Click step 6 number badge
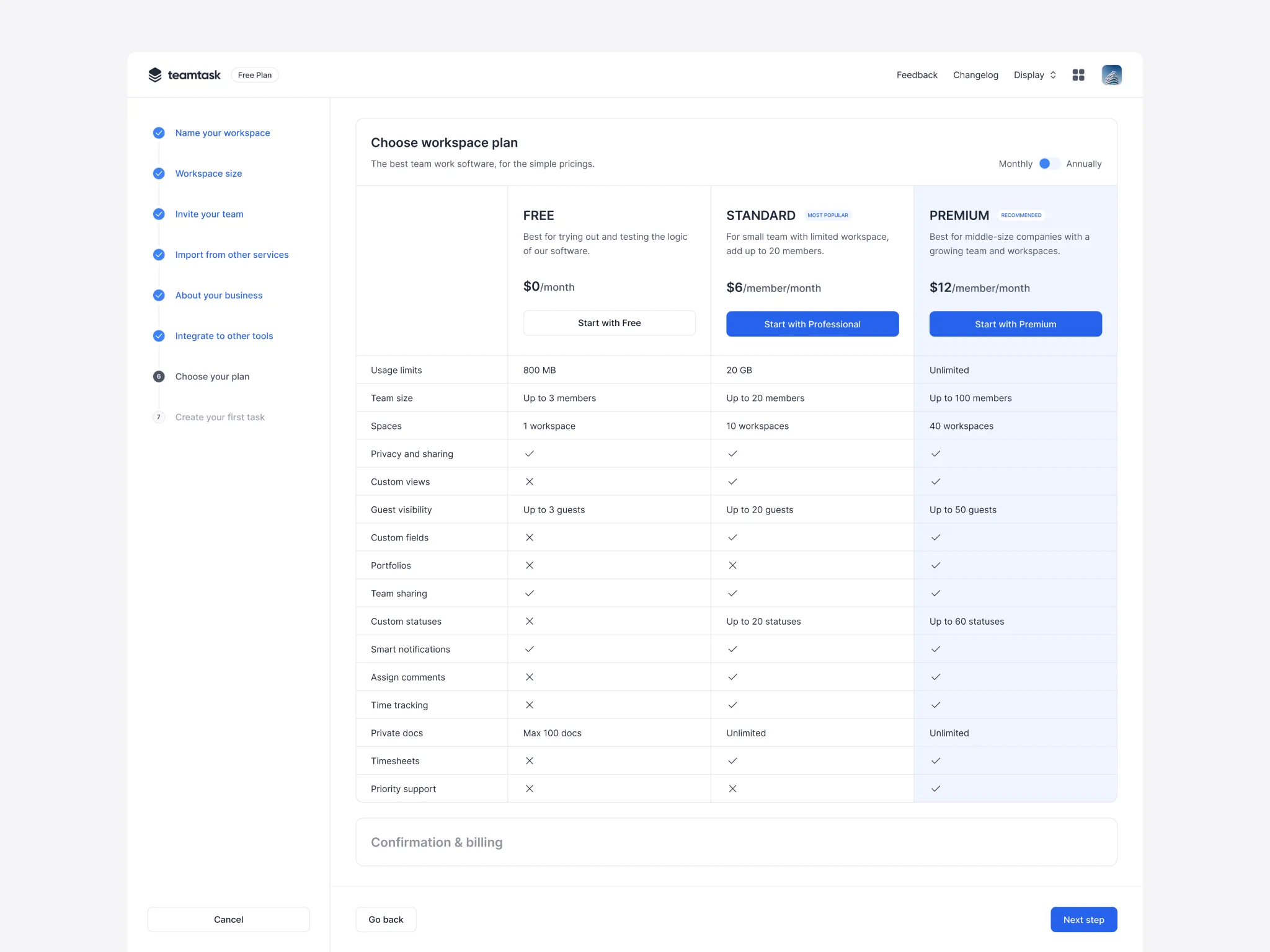This screenshot has width=1270, height=952. point(159,376)
